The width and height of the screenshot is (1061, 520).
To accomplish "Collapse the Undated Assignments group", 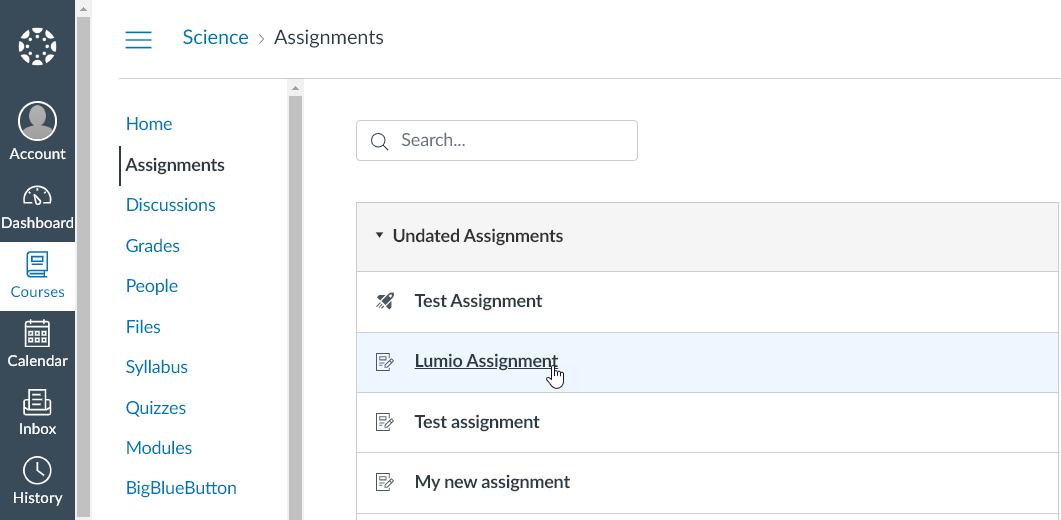I will 379,236.
